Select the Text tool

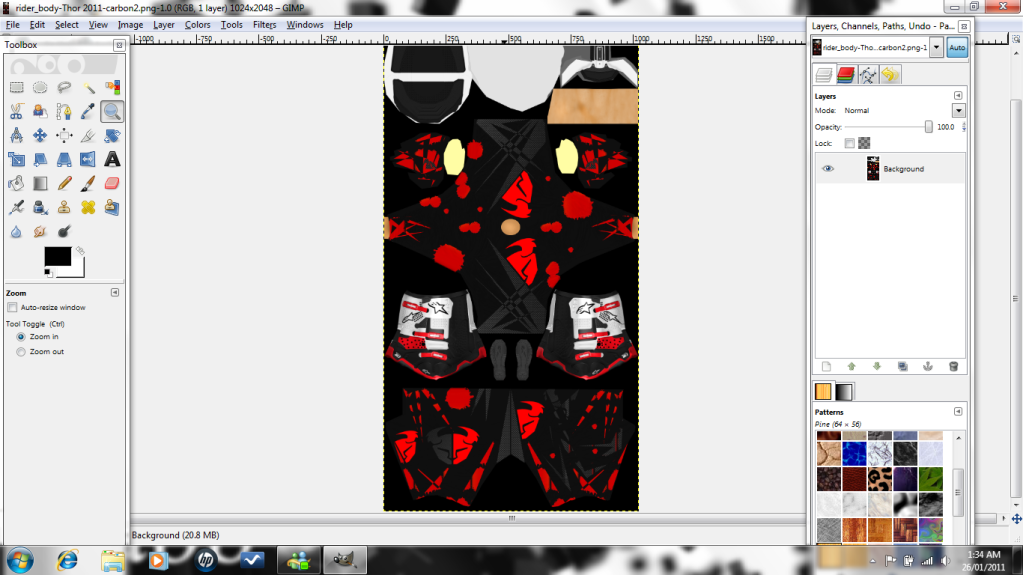click(x=112, y=159)
